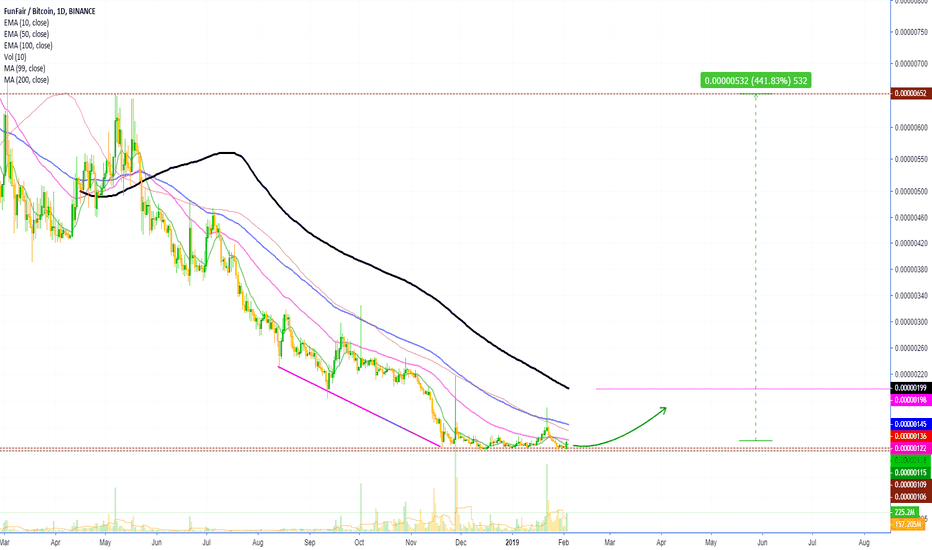
Task: Click the Jul label before the first Aug
Action: pos(207,542)
